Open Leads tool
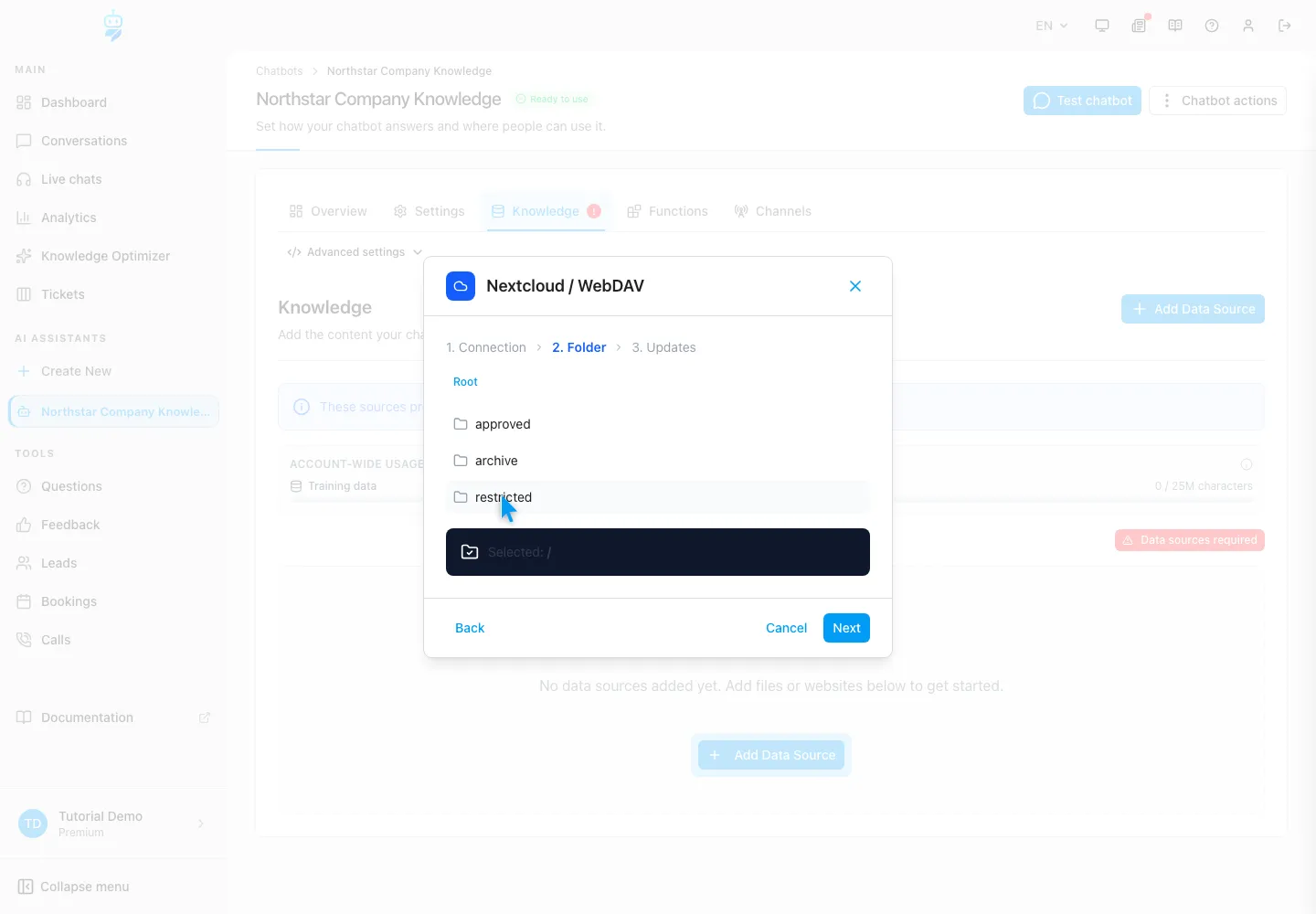Viewport: 1316px width, 914px height. click(x=113, y=563)
